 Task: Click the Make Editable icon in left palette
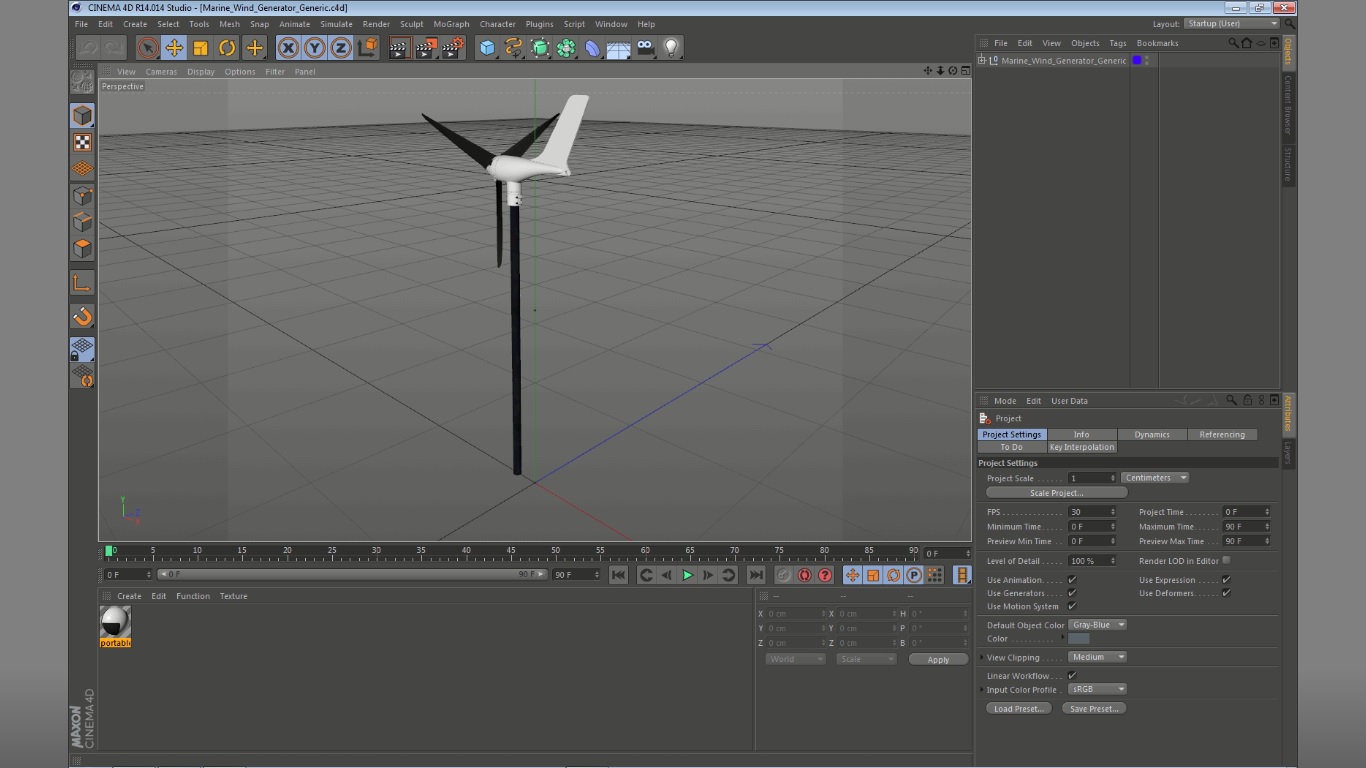click(82, 81)
